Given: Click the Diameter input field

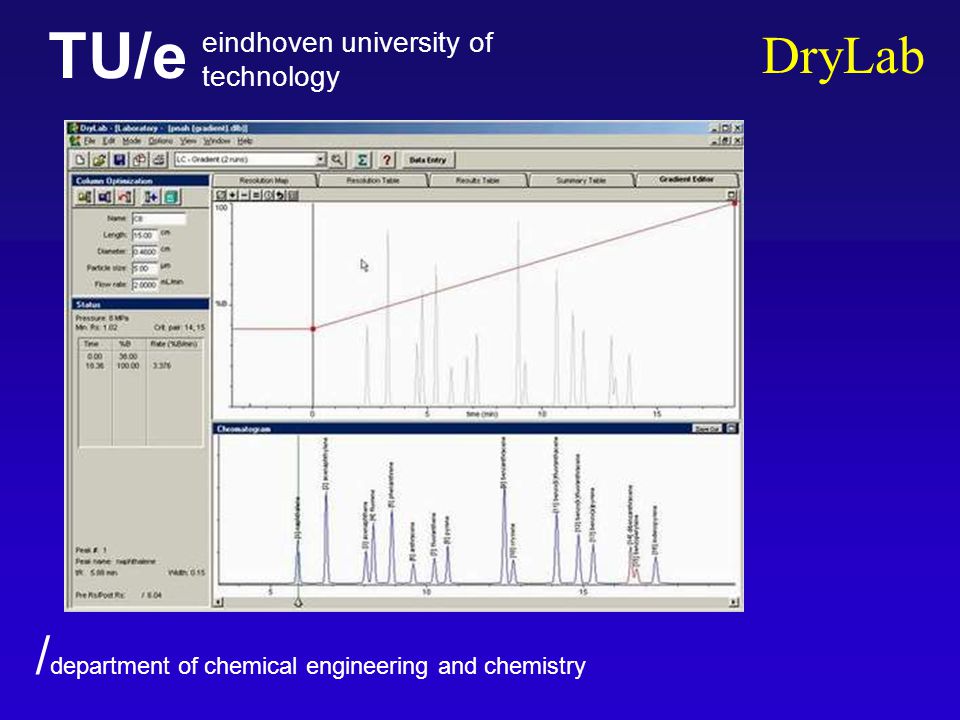Looking at the screenshot, I should tap(144, 252).
